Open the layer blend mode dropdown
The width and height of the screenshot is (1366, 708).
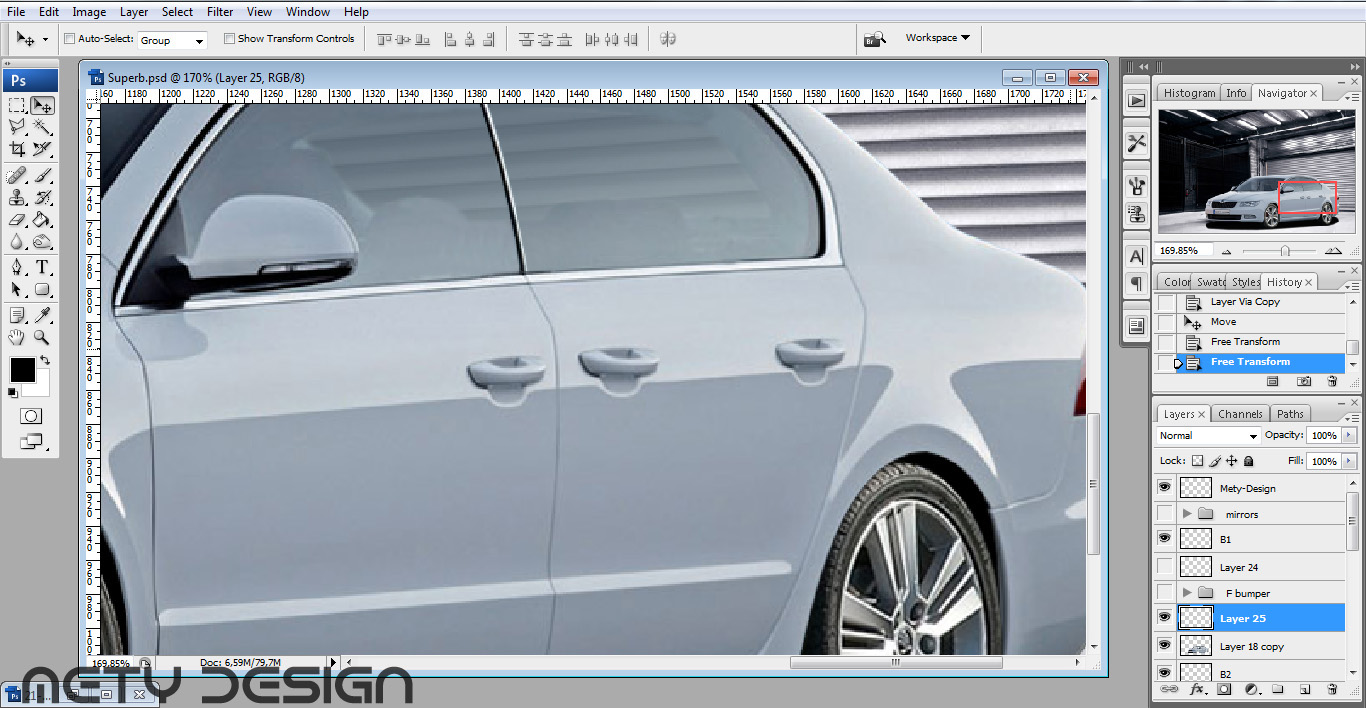1208,436
